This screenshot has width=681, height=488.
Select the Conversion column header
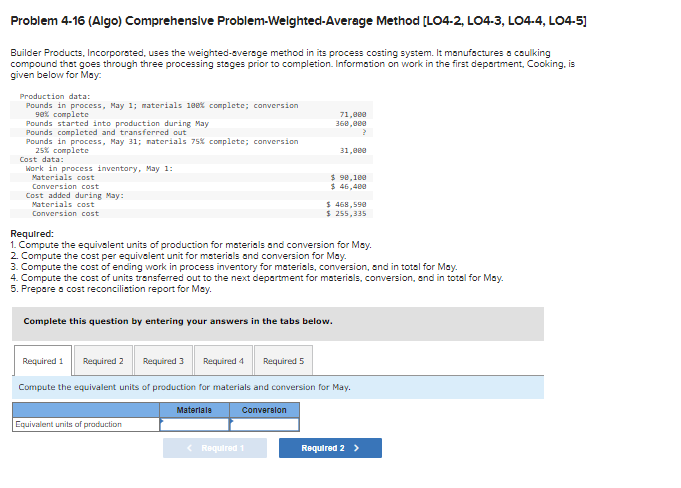pos(264,410)
